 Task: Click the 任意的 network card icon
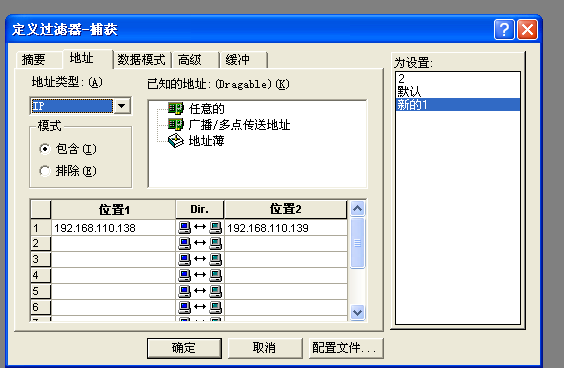pos(176,108)
